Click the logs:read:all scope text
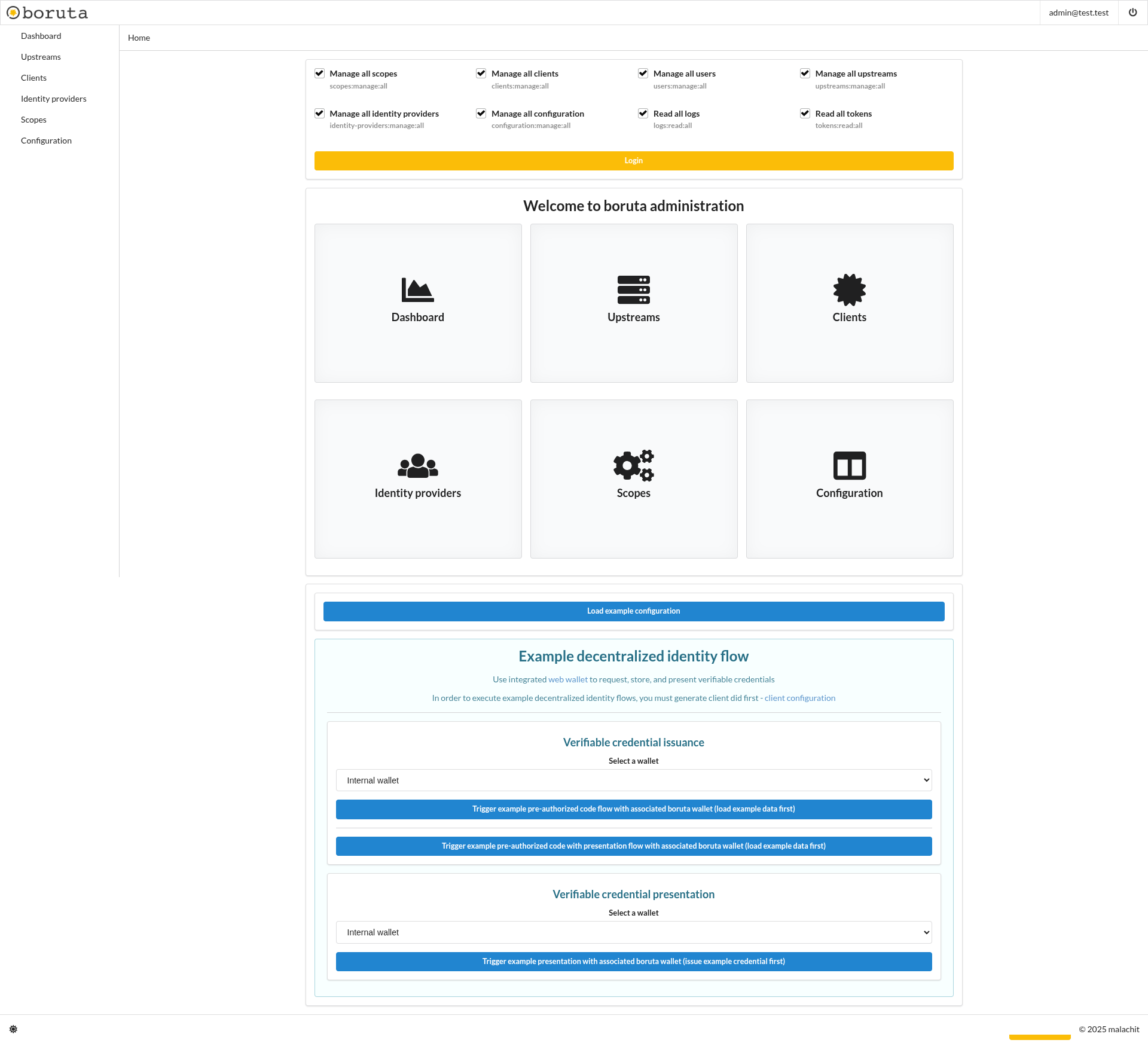The image size is (1148, 1043). [672, 126]
